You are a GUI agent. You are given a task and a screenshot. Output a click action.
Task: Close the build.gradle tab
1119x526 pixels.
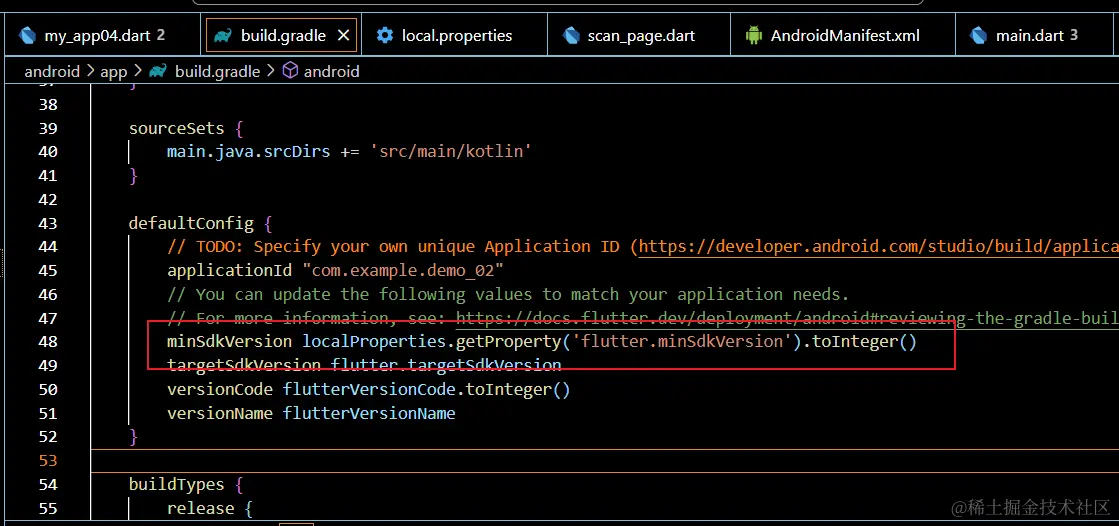pos(343,36)
